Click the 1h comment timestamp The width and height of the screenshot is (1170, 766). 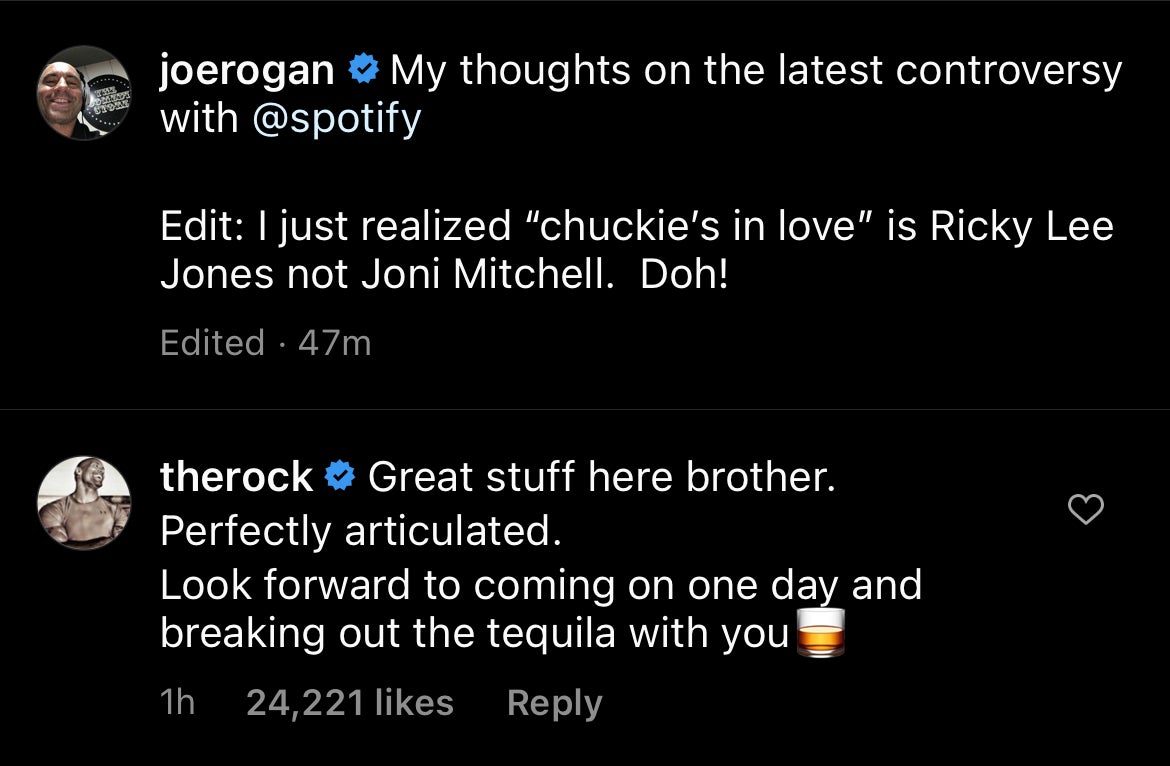click(x=177, y=703)
